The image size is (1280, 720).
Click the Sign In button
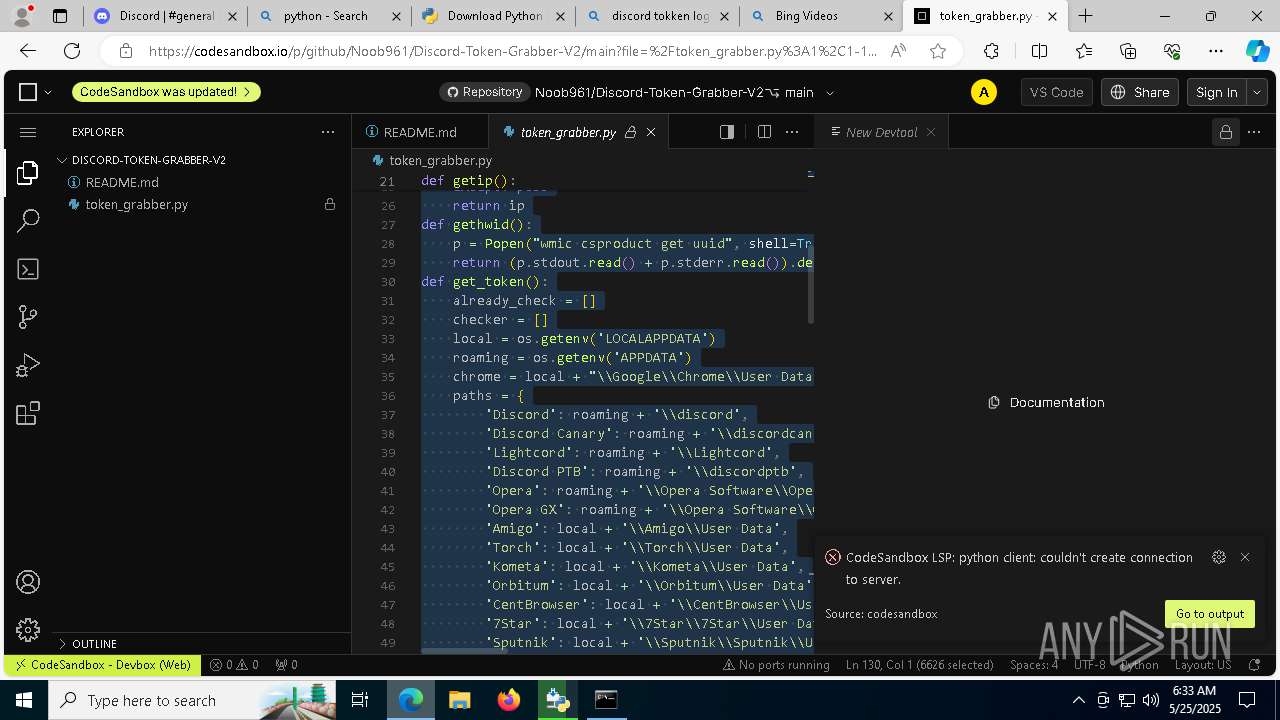(1217, 92)
